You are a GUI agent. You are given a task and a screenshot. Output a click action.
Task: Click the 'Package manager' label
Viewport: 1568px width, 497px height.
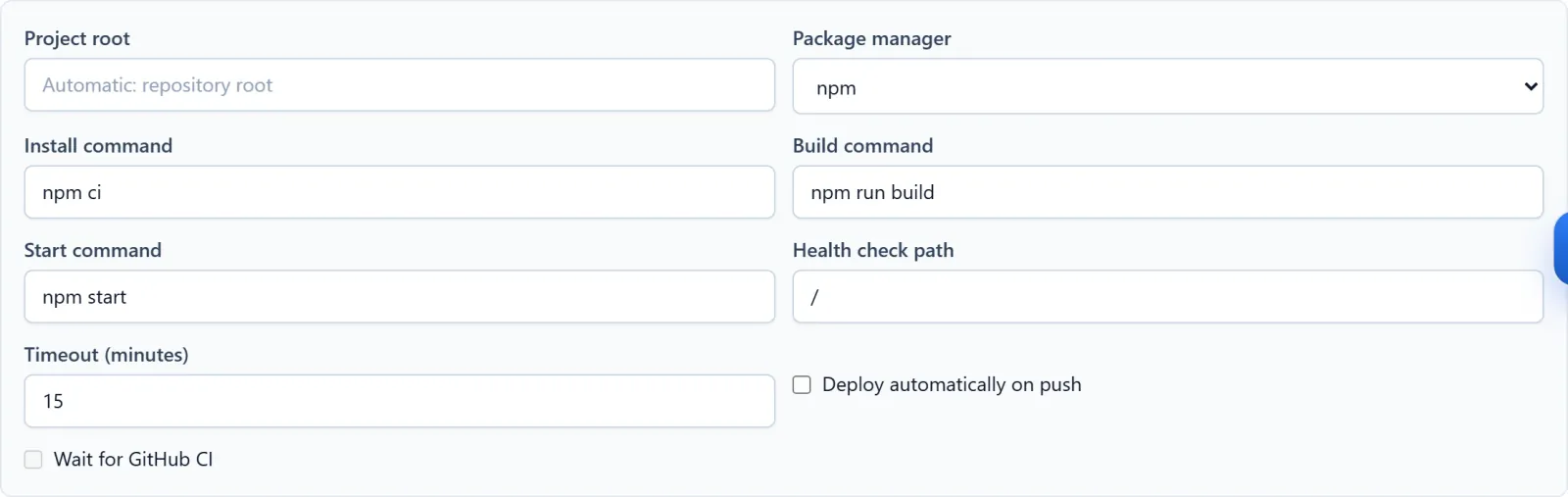click(x=871, y=38)
